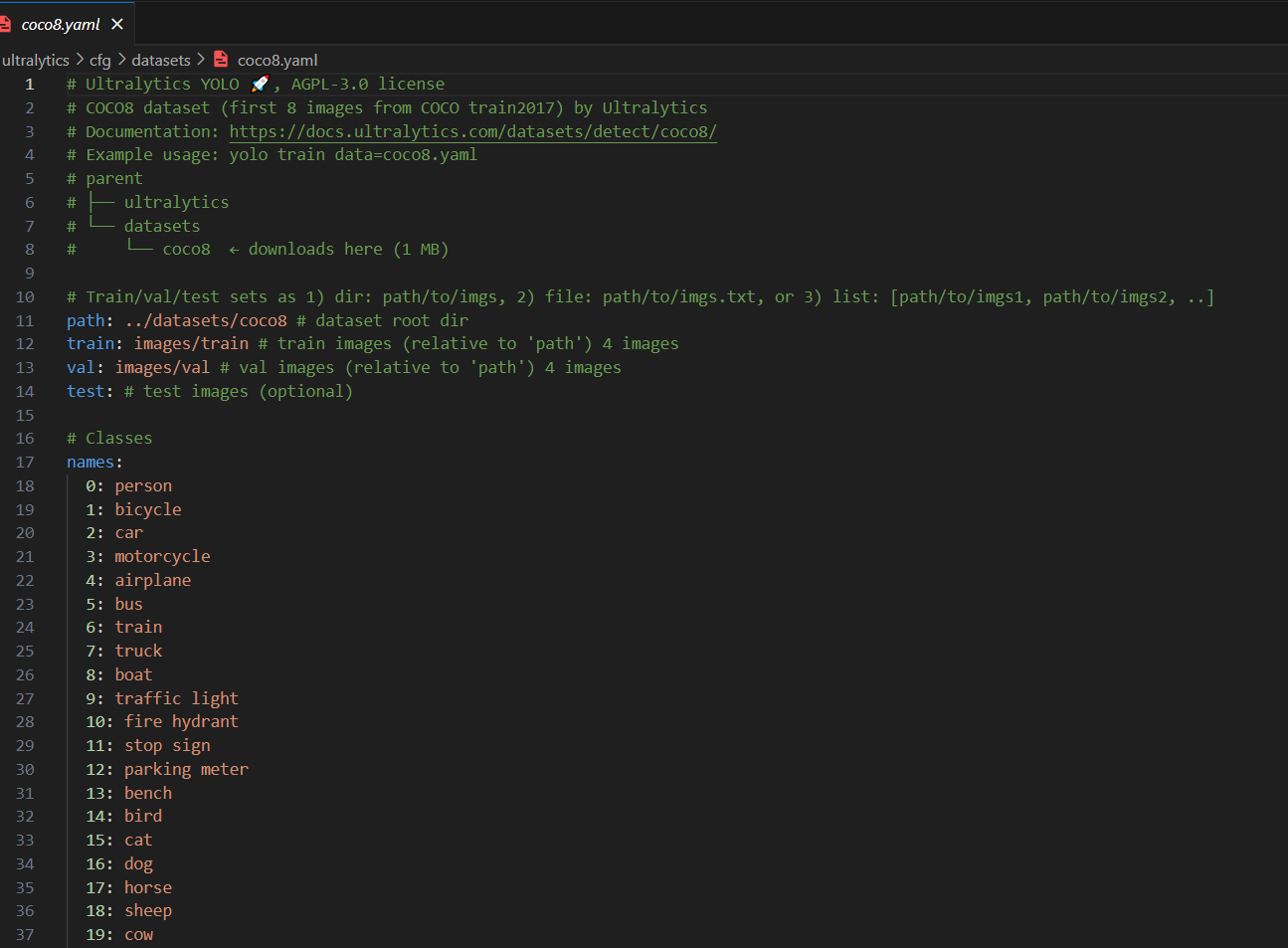Click class name 'bench'

tap(148, 794)
